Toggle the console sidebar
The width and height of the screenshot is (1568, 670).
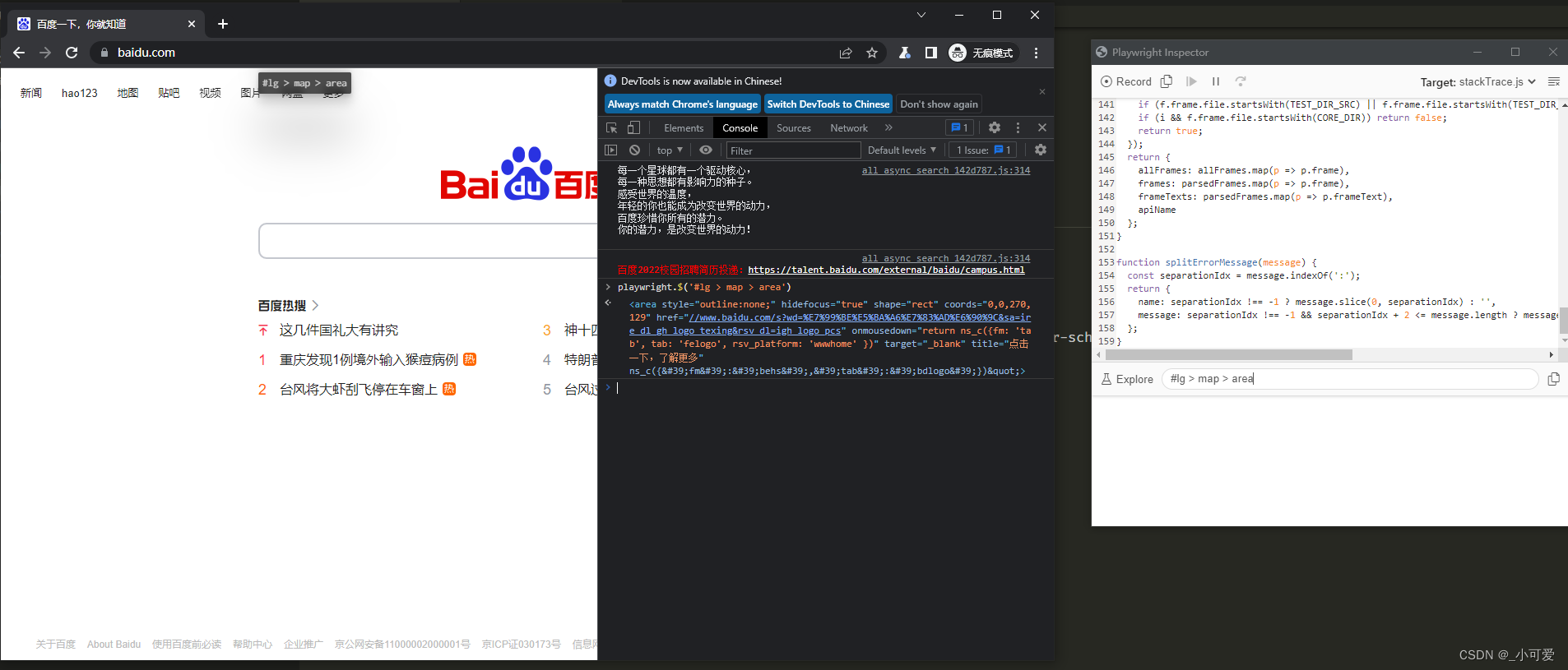(610, 150)
